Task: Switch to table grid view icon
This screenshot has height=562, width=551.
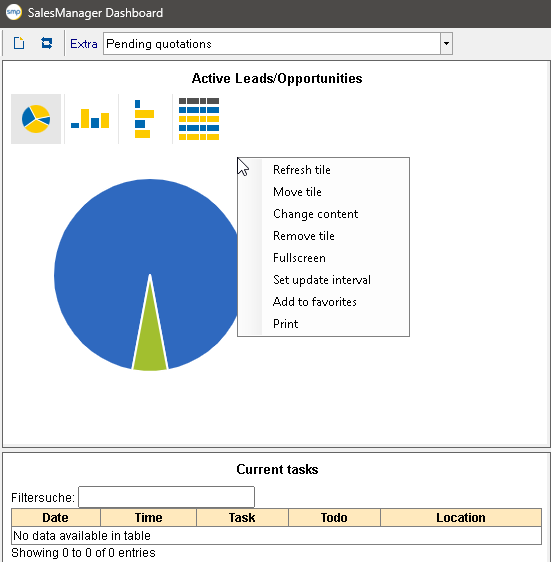Action: pyautogui.click(x=199, y=119)
